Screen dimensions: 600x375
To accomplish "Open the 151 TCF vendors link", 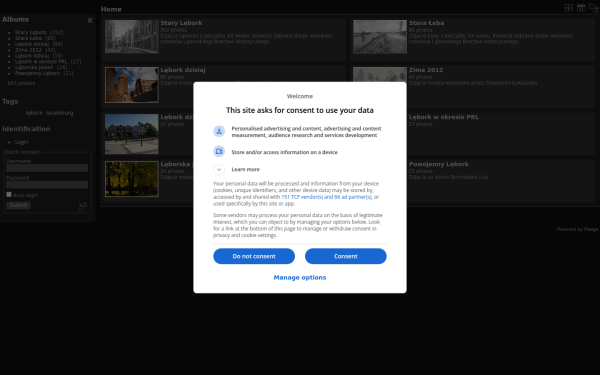I will [x=326, y=197].
